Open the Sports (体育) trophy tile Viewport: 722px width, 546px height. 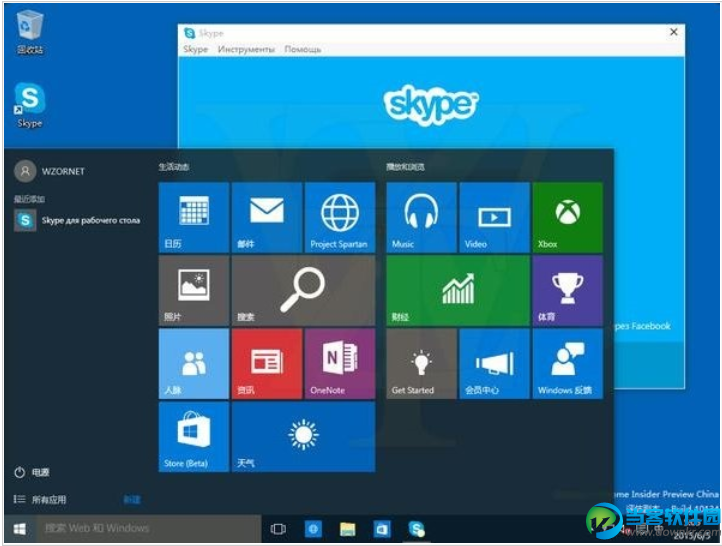click(x=568, y=290)
